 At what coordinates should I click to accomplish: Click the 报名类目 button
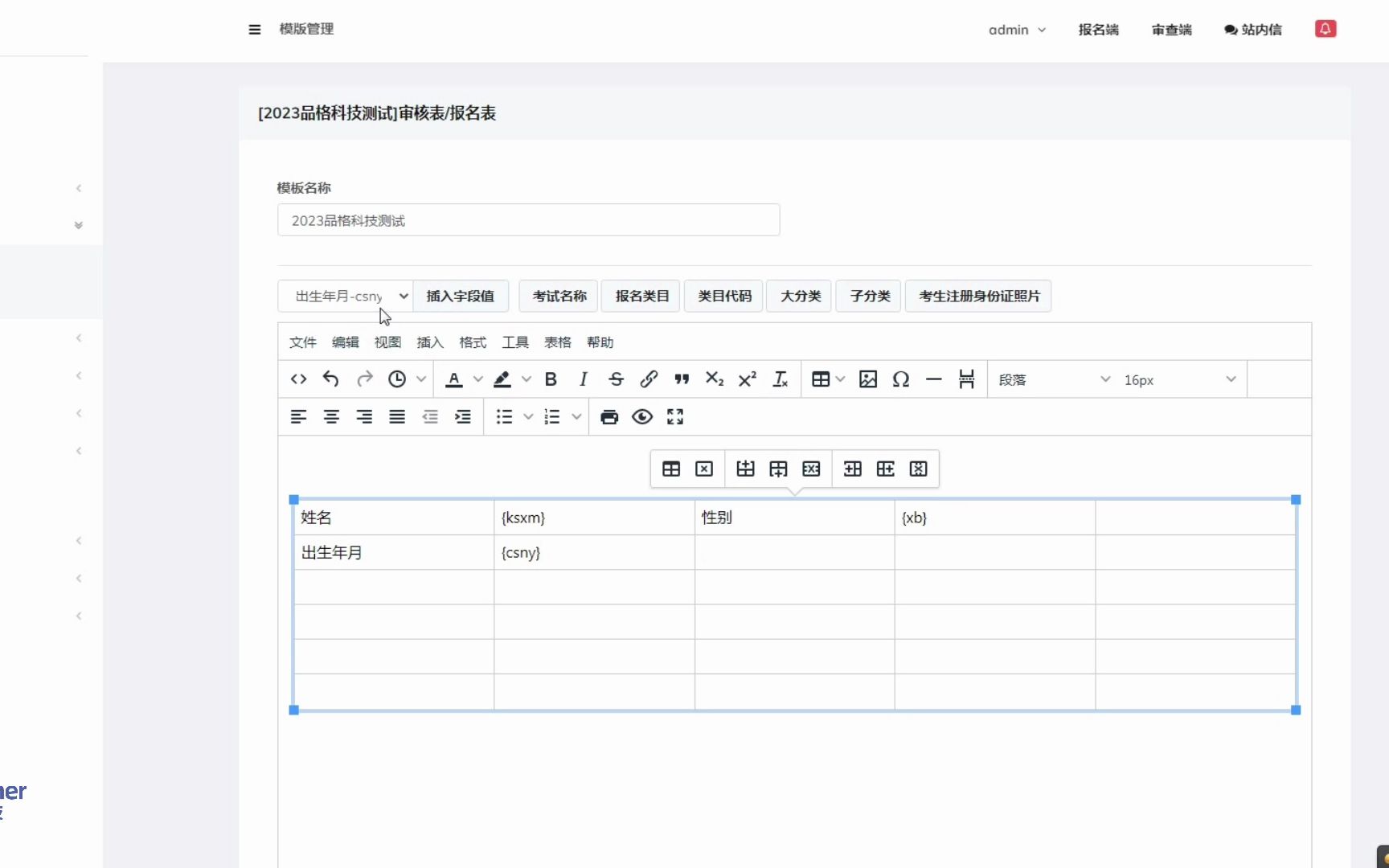point(641,296)
